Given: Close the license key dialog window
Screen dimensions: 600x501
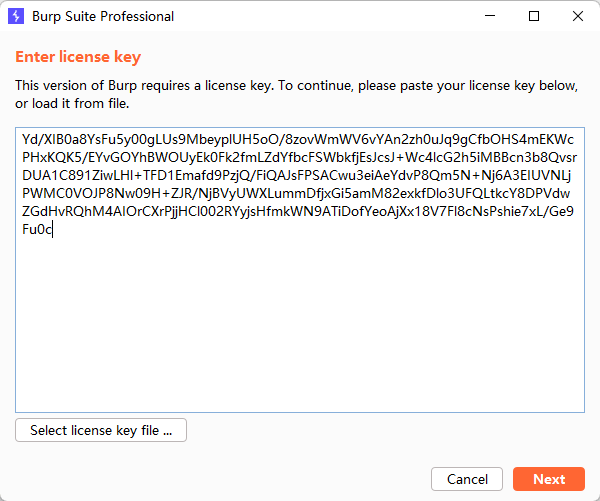Looking at the screenshot, I should coord(578,16).
